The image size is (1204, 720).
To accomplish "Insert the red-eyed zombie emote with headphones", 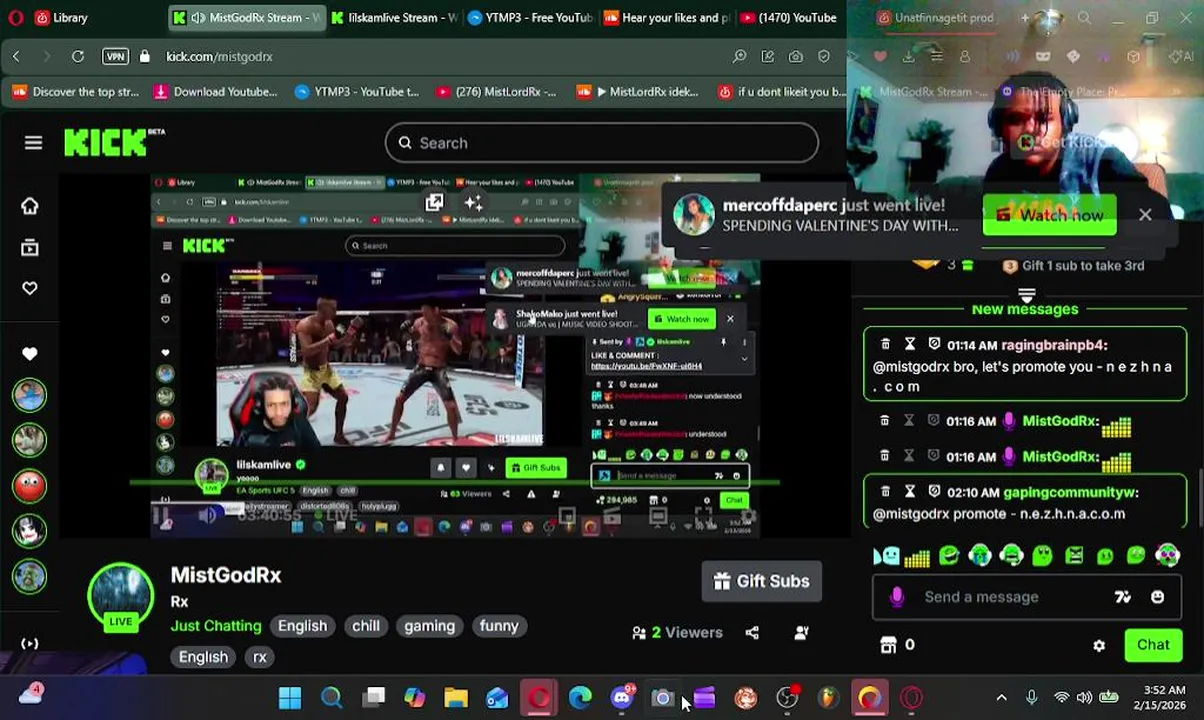I will [x=1167, y=556].
